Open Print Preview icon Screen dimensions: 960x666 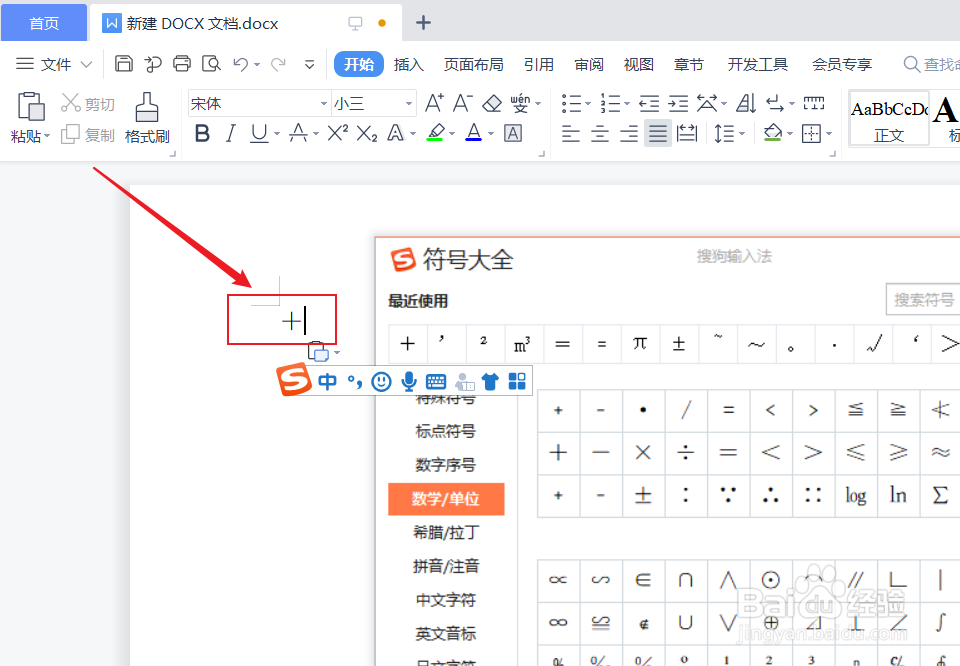pos(211,64)
